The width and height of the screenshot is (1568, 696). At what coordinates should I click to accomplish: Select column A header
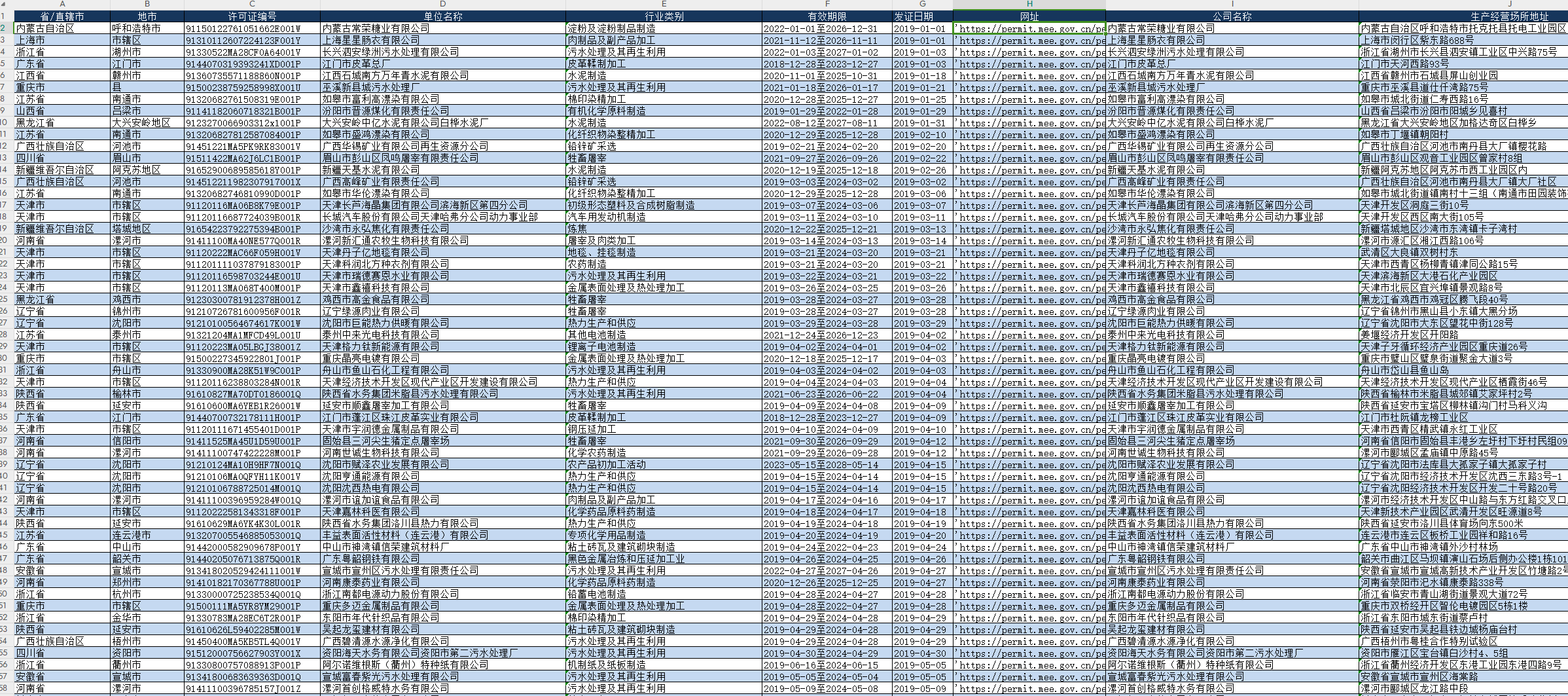62,5
